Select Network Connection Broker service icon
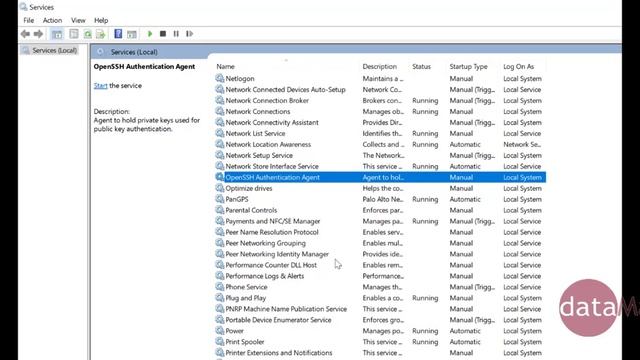The height and width of the screenshot is (360, 640). 220,100
